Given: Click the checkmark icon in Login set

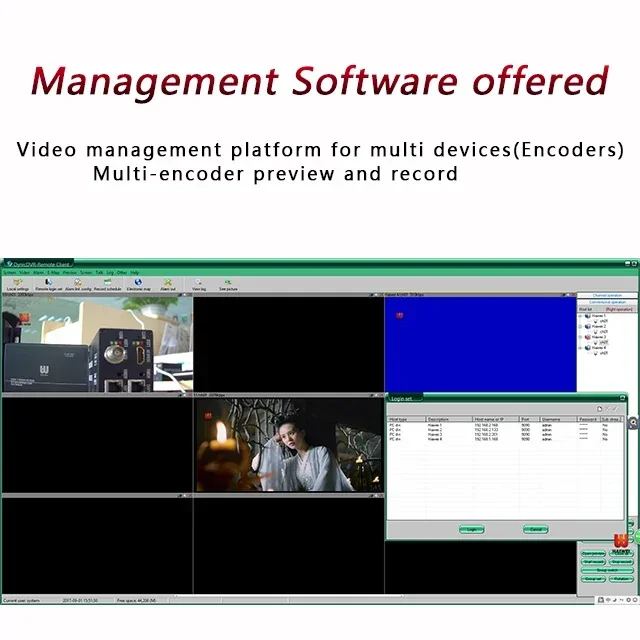Looking at the screenshot, I should click(x=616, y=409).
